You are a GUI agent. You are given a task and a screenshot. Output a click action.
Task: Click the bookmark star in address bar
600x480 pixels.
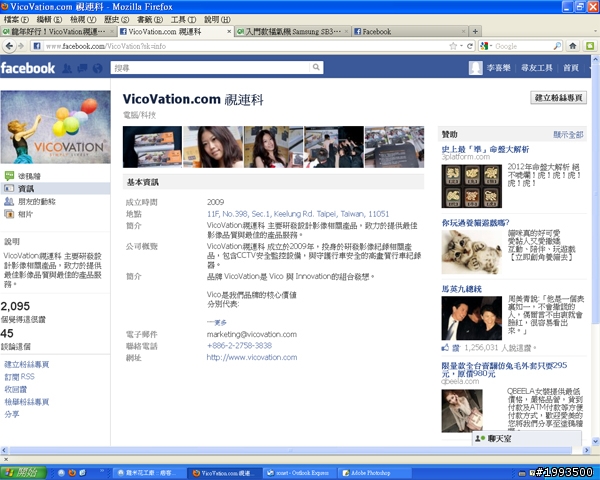[x=453, y=46]
